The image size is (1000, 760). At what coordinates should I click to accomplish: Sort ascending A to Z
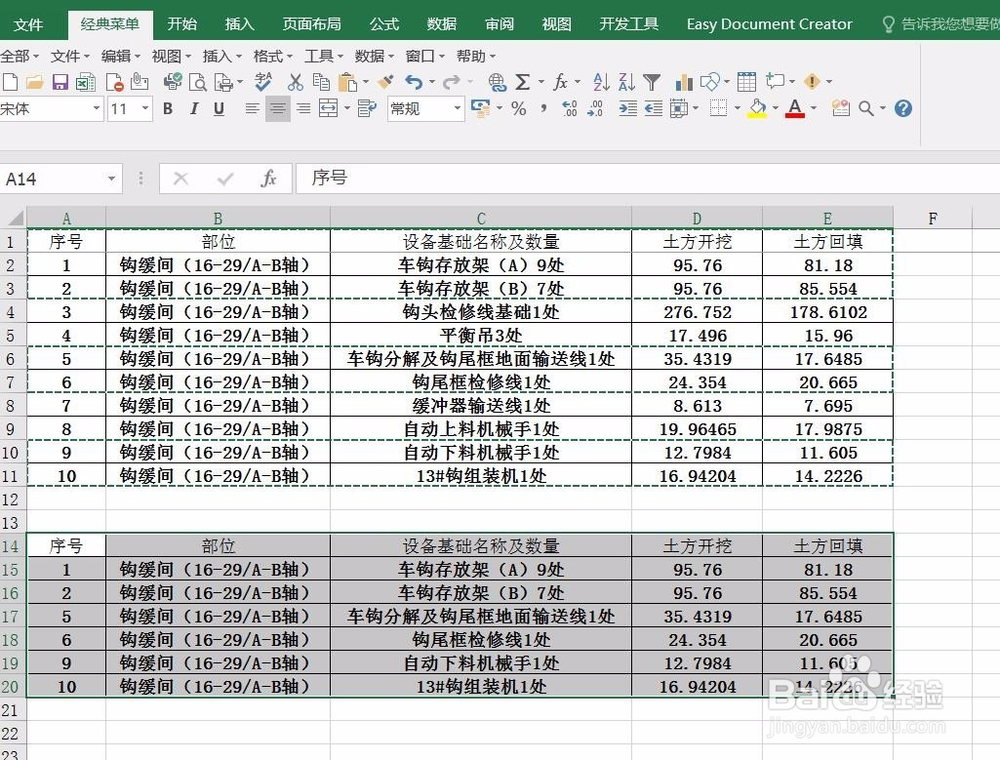(600, 82)
